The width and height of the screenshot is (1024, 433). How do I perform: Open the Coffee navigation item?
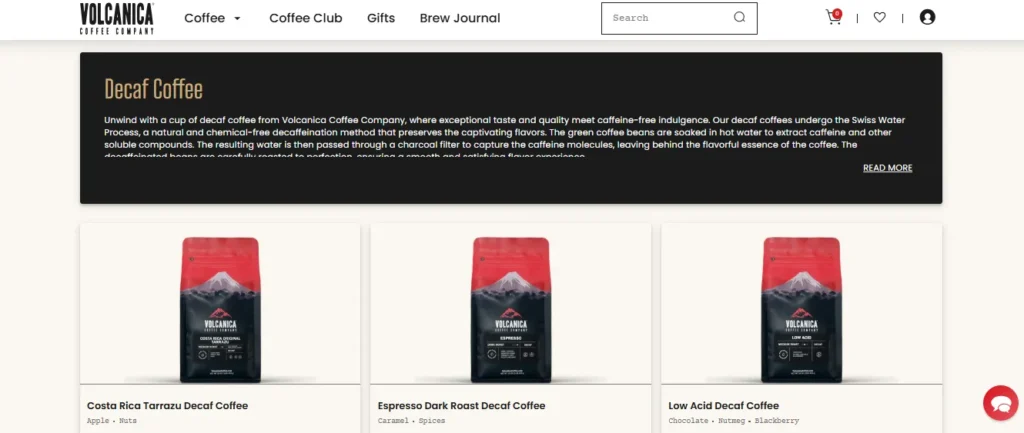point(204,18)
